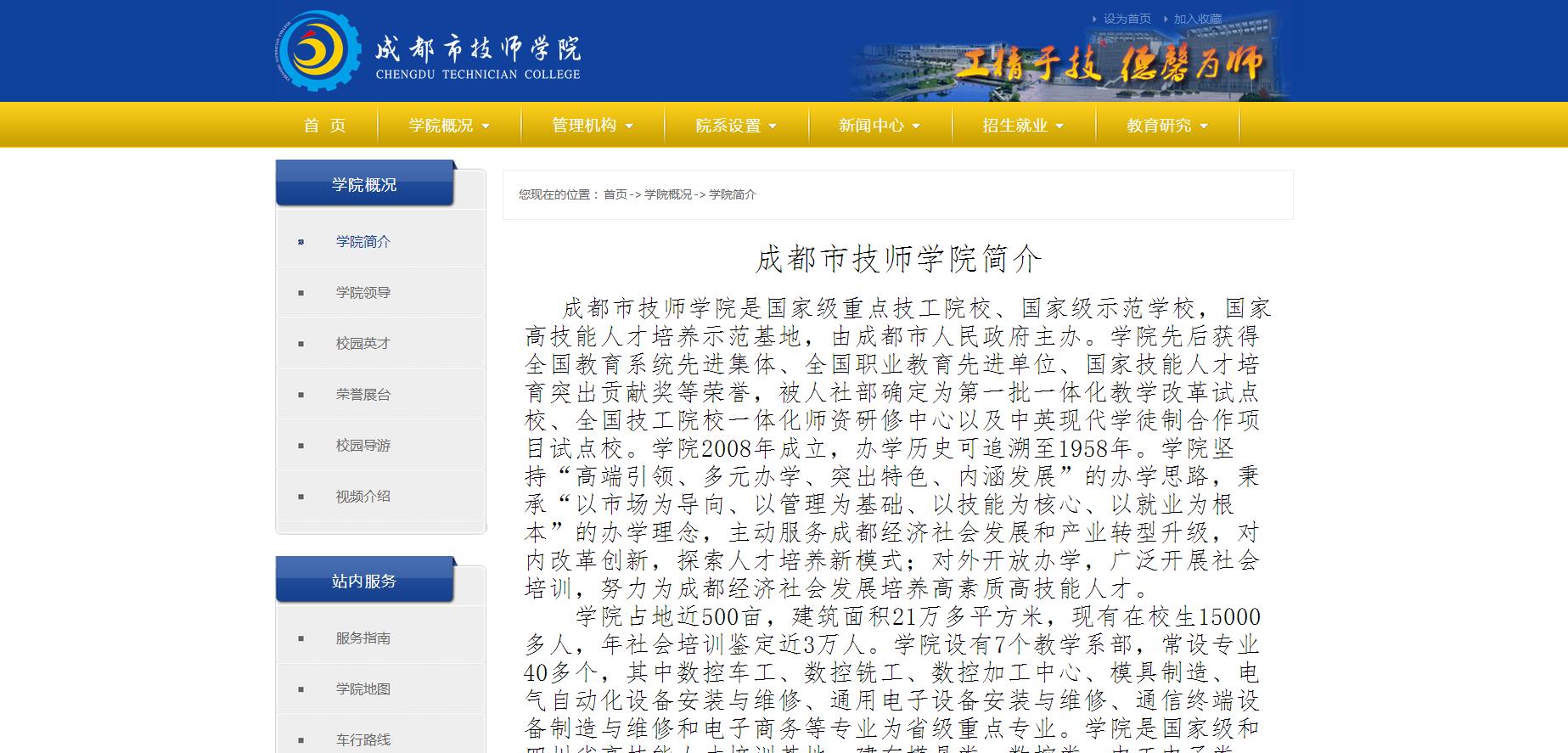1568x753 pixels.
Task: Select 视频介绍 in the sidebar
Action: (x=363, y=497)
